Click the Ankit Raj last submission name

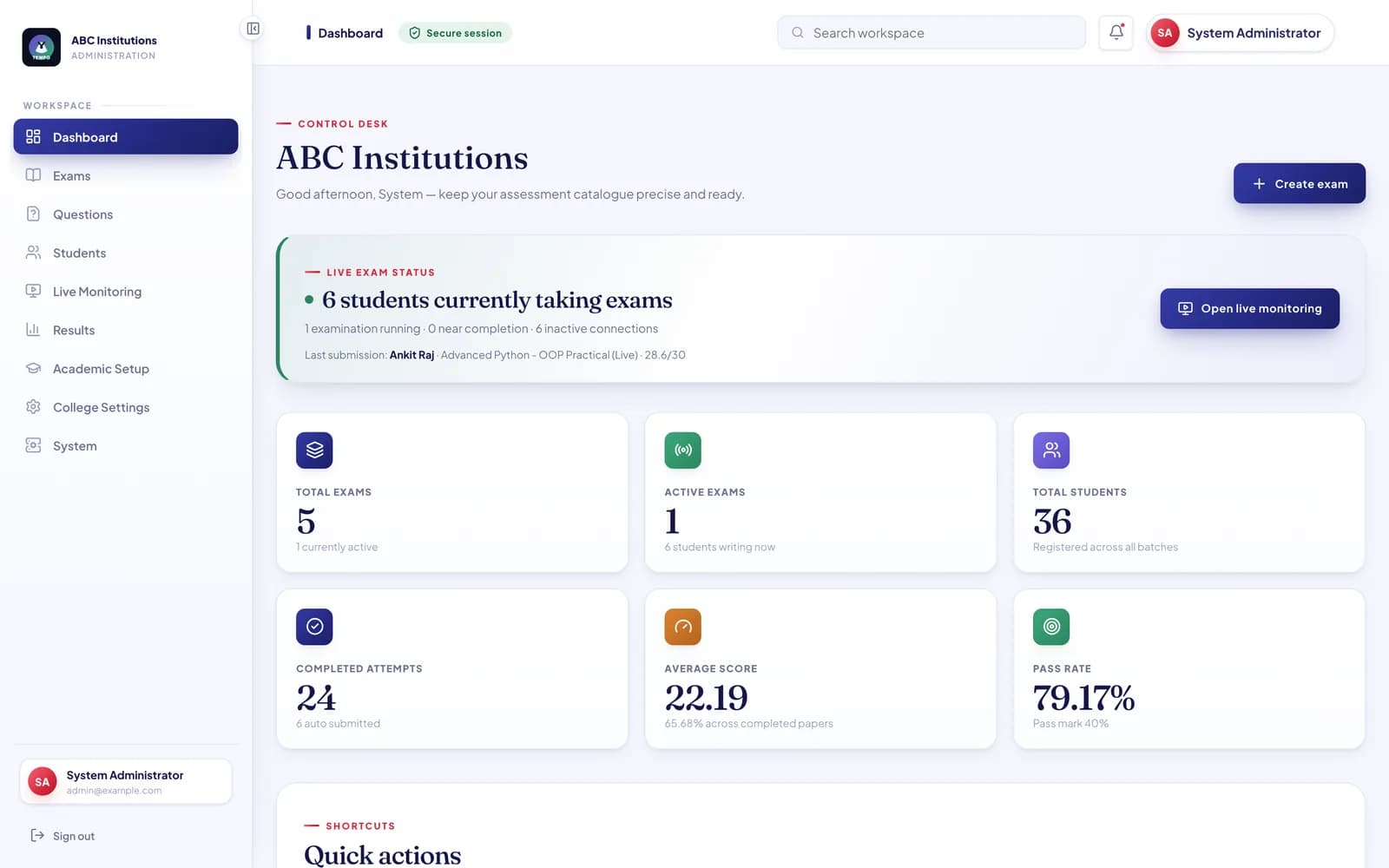click(411, 355)
